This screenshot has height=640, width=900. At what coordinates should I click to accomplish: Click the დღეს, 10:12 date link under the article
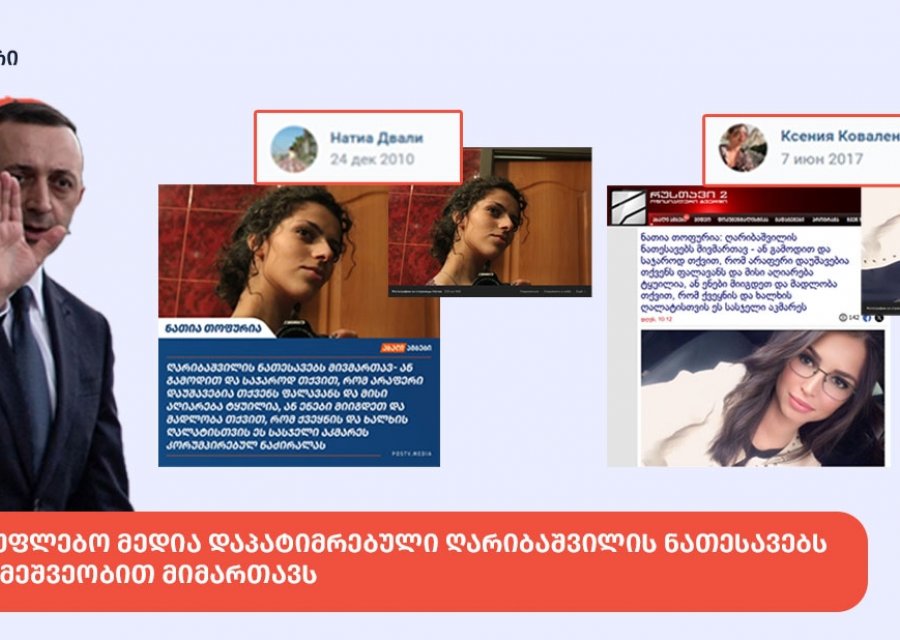pyautogui.click(x=658, y=319)
